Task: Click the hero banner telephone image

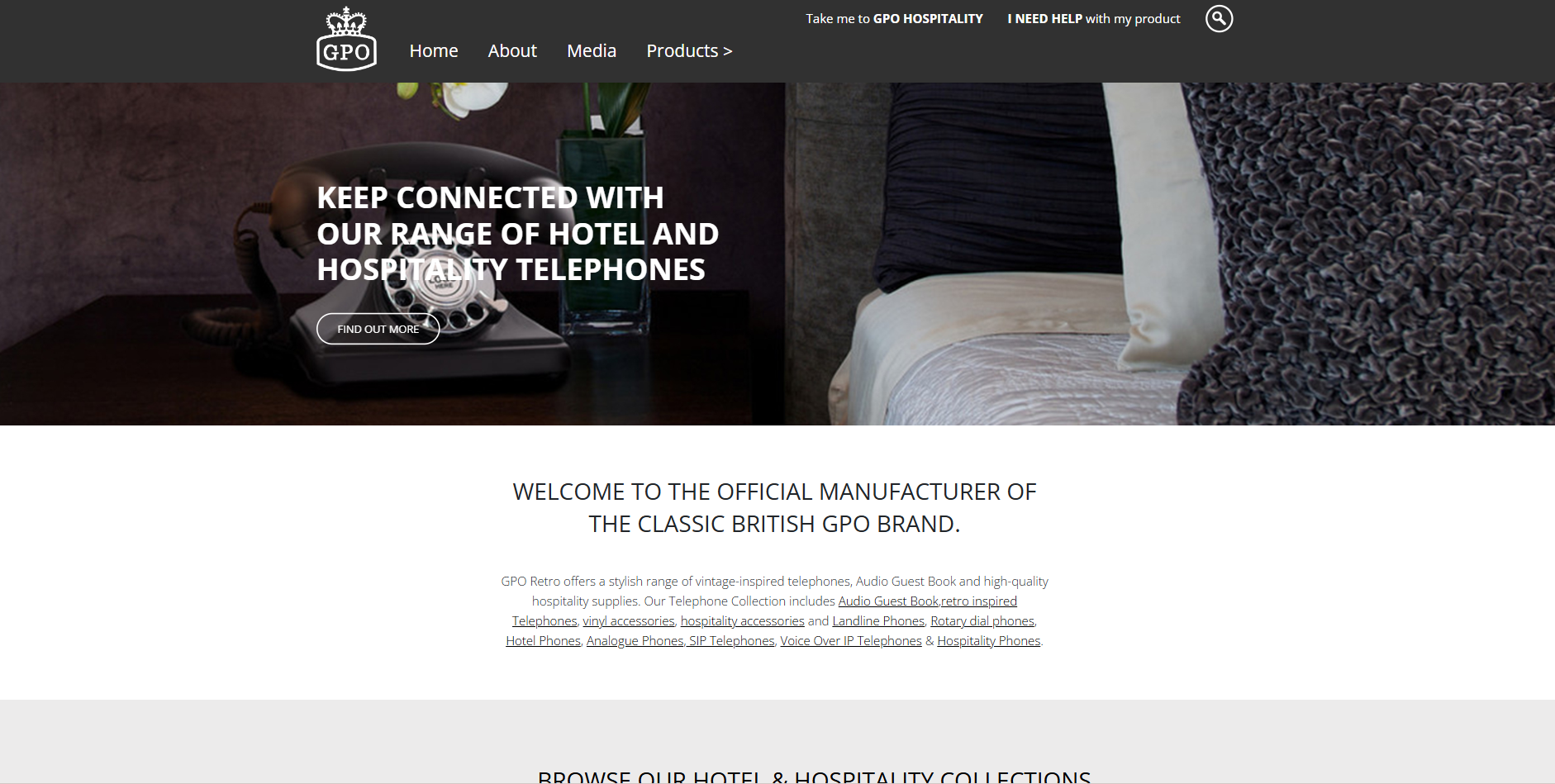Action: [777, 254]
